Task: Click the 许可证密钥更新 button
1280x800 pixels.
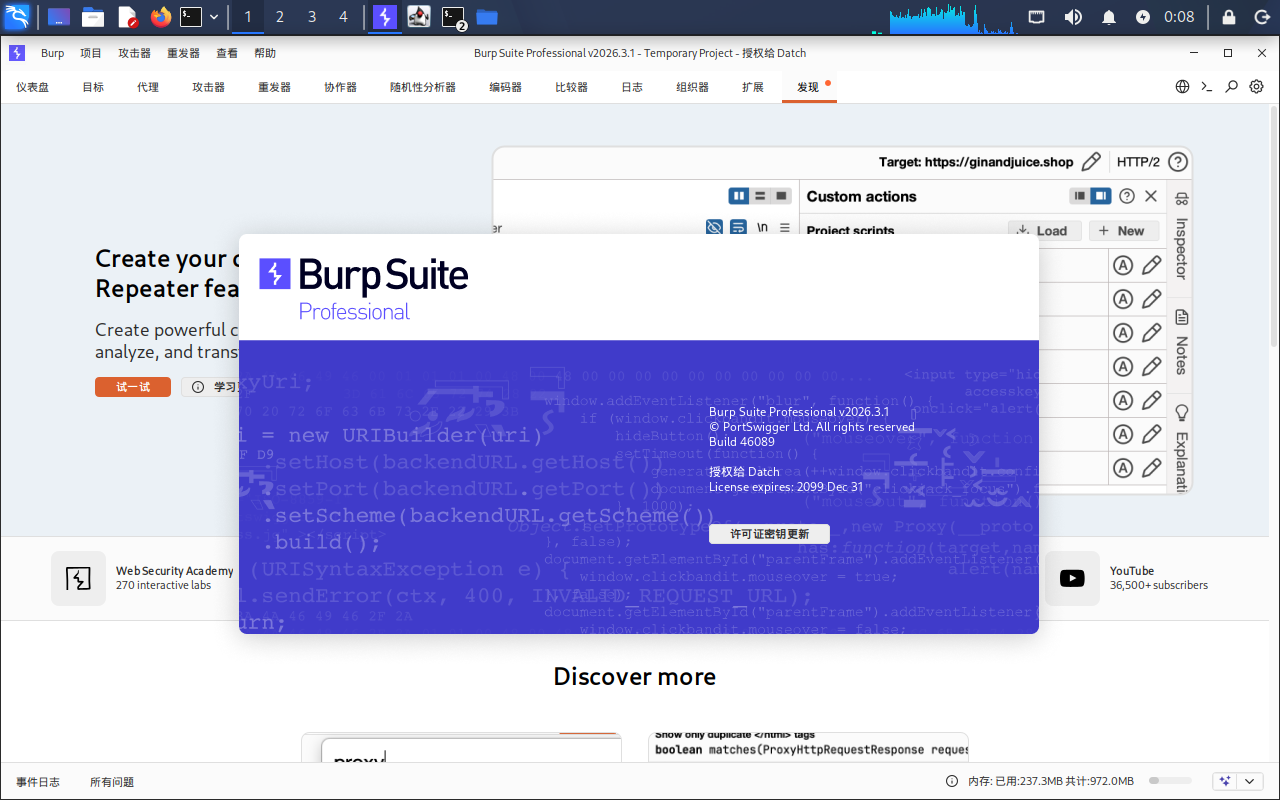Action: [769, 534]
